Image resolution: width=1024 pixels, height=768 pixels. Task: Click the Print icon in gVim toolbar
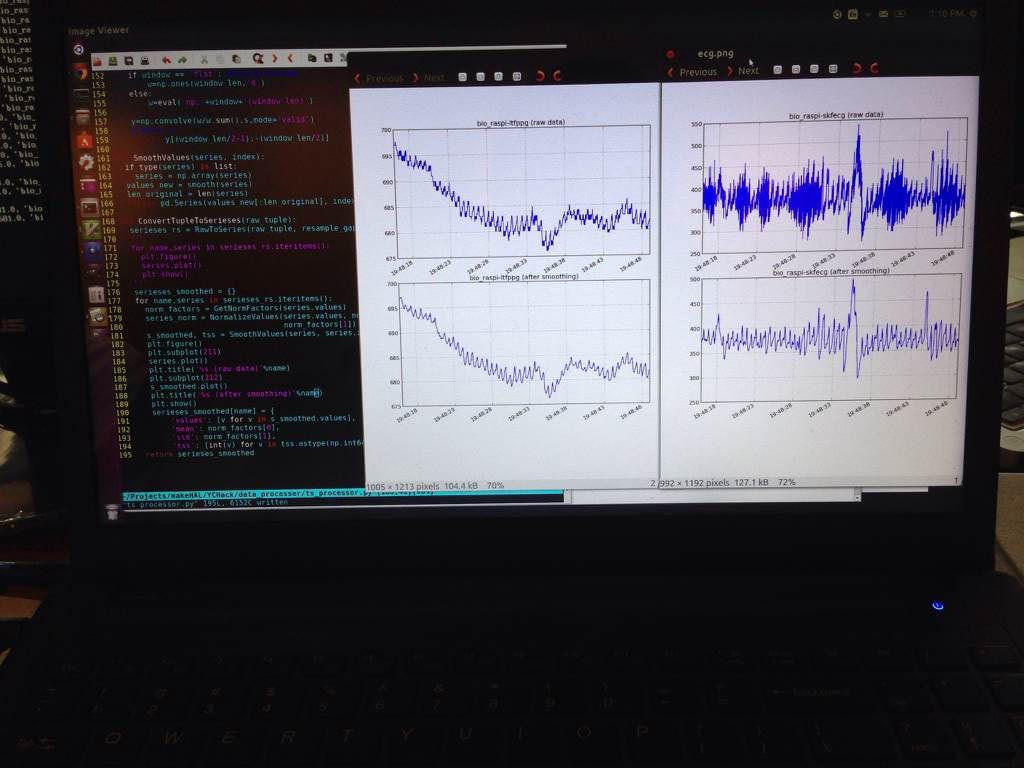[x=145, y=61]
